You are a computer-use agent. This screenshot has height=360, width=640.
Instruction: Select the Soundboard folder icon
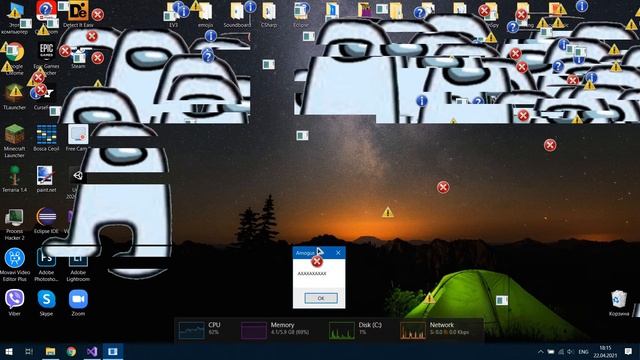[x=237, y=15]
